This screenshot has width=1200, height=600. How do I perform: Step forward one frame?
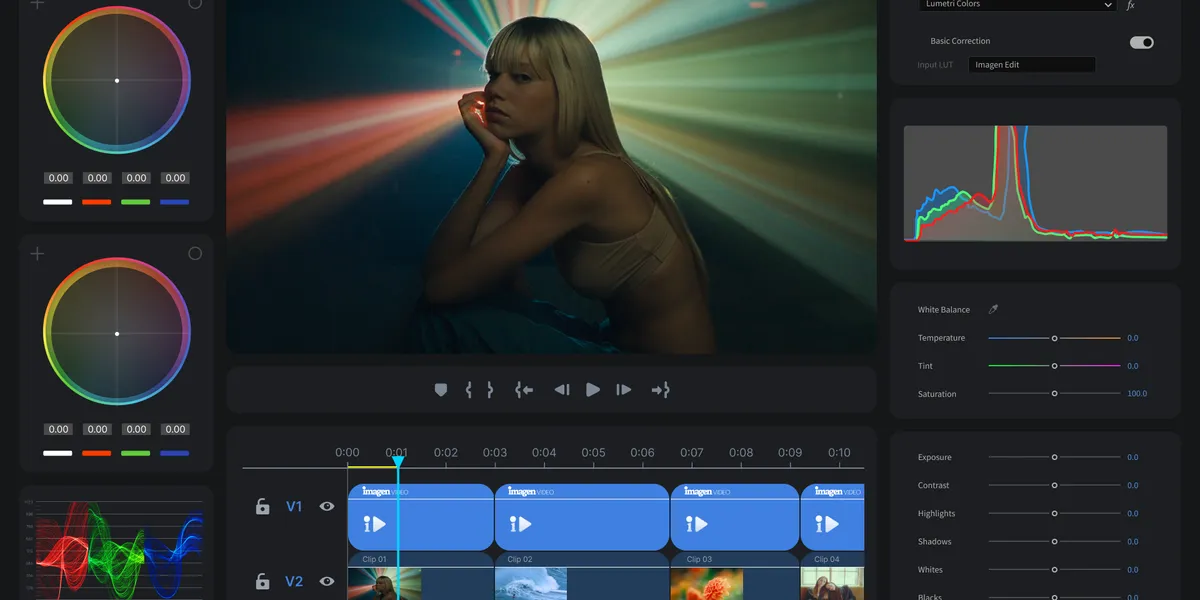[624, 390]
